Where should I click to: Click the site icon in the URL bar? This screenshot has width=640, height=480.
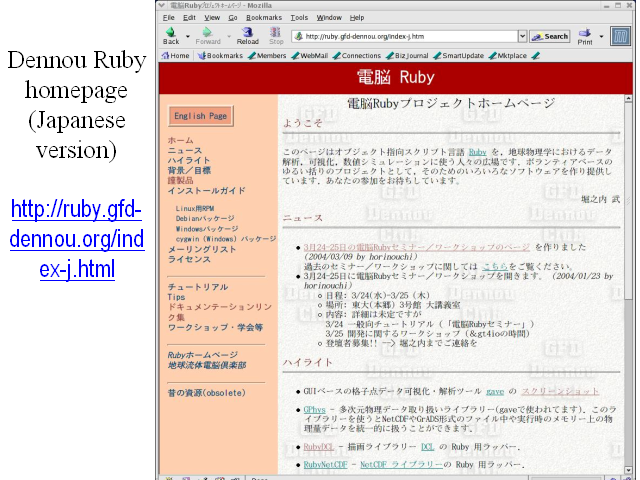click(x=298, y=36)
